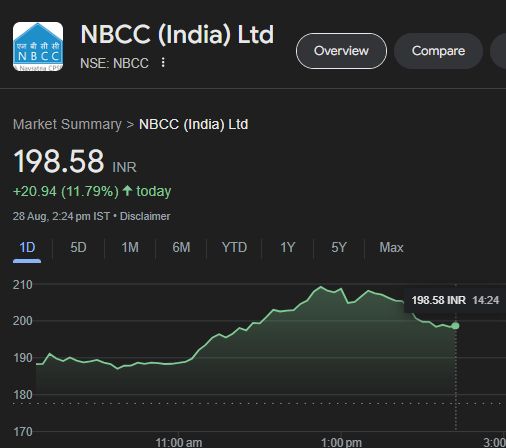Image resolution: width=506 pixels, height=448 pixels.
Task: Click the partially visible button after Compare
Action: coord(498,51)
